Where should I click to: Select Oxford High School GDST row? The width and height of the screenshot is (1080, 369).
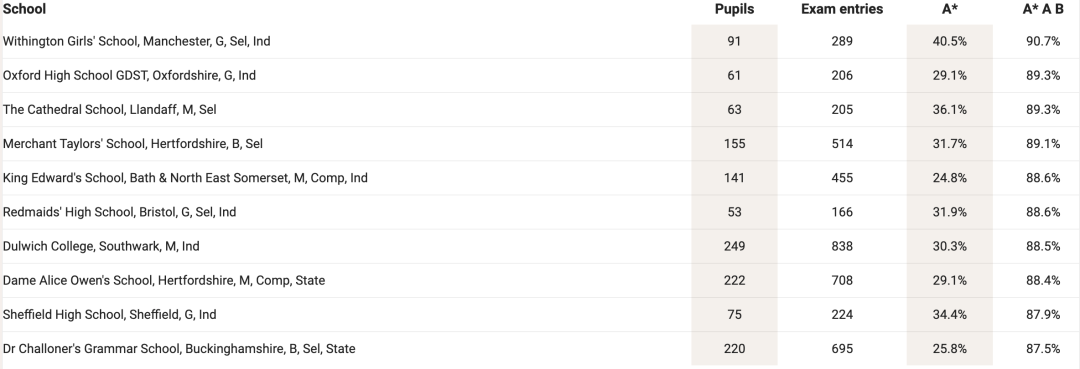click(x=540, y=76)
